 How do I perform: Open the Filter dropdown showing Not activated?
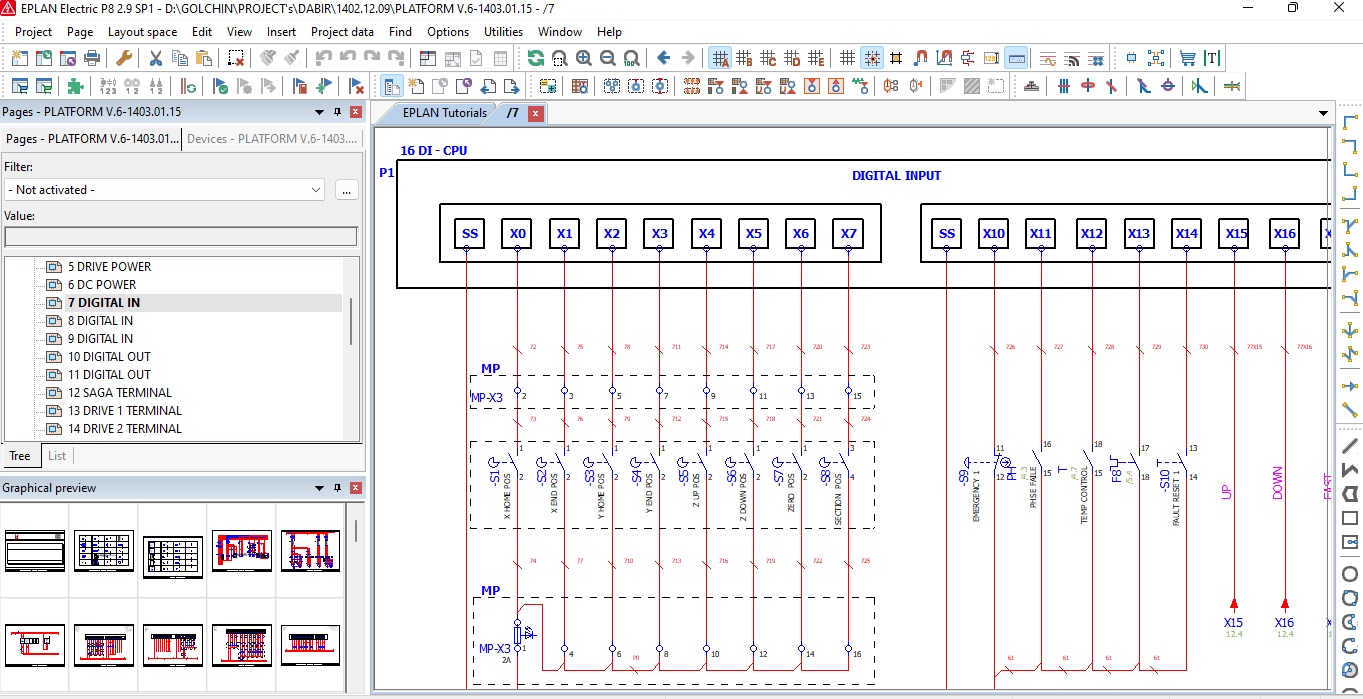[164, 190]
